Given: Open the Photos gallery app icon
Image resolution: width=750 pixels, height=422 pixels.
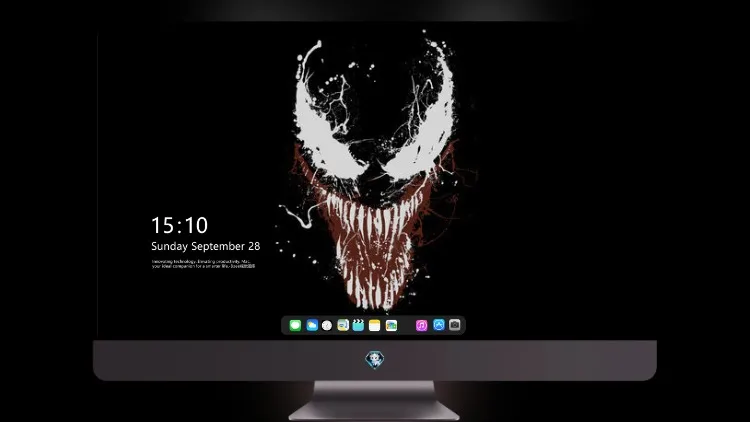Looking at the screenshot, I should pyautogui.click(x=391, y=325).
